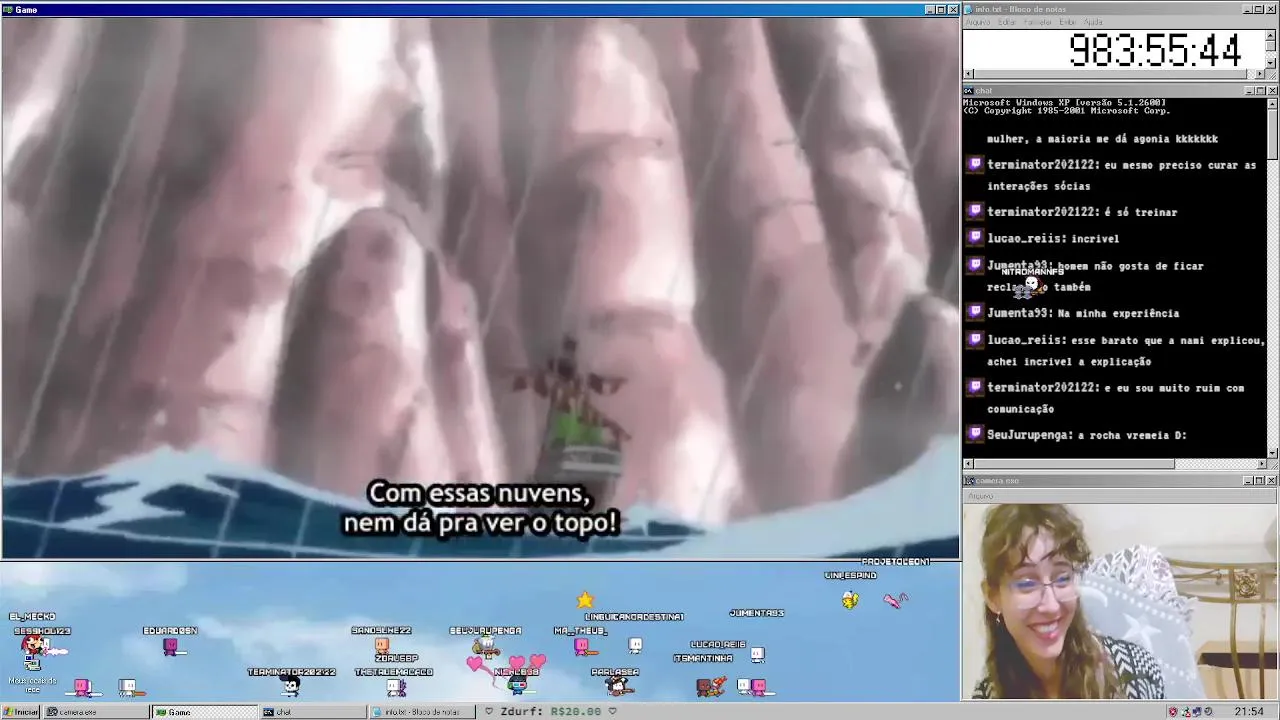Screen dimensions: 1280x720
Task: Click the camera.exe window title icon
Action: 969,481
